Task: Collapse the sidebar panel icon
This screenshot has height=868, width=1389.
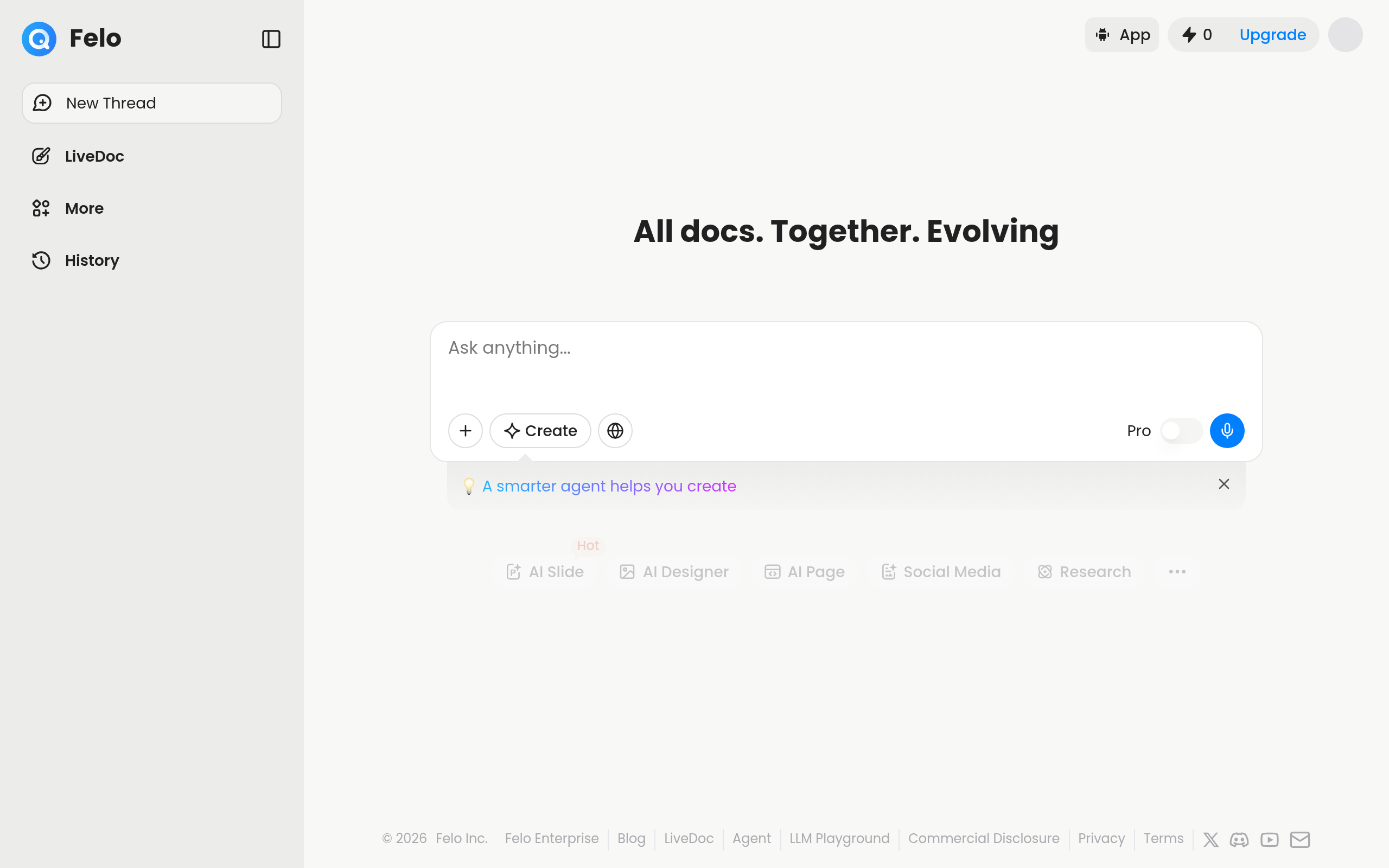Action: [x=271, y=39]
